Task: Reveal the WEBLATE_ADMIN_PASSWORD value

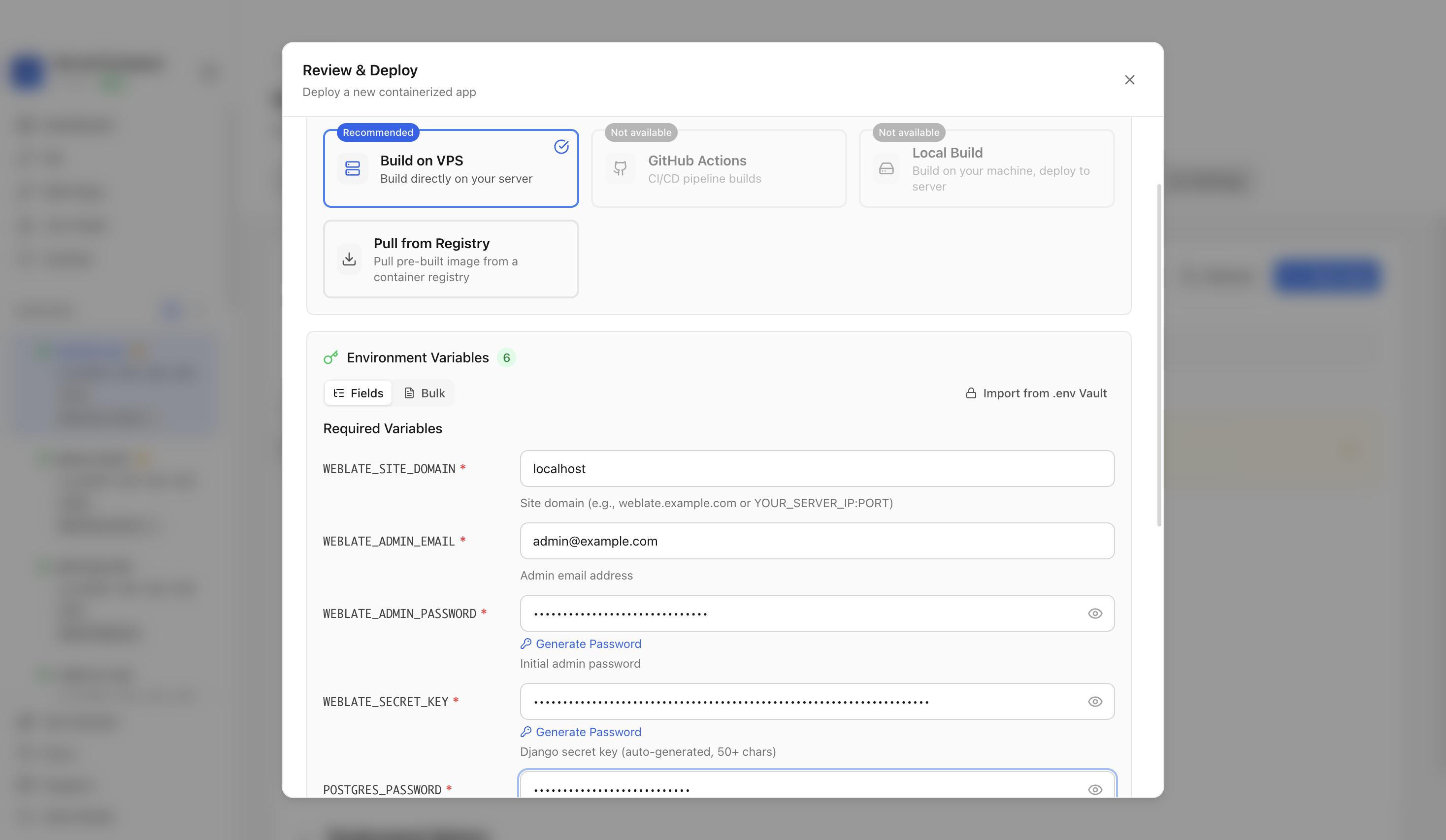Action: point(1095,614)
